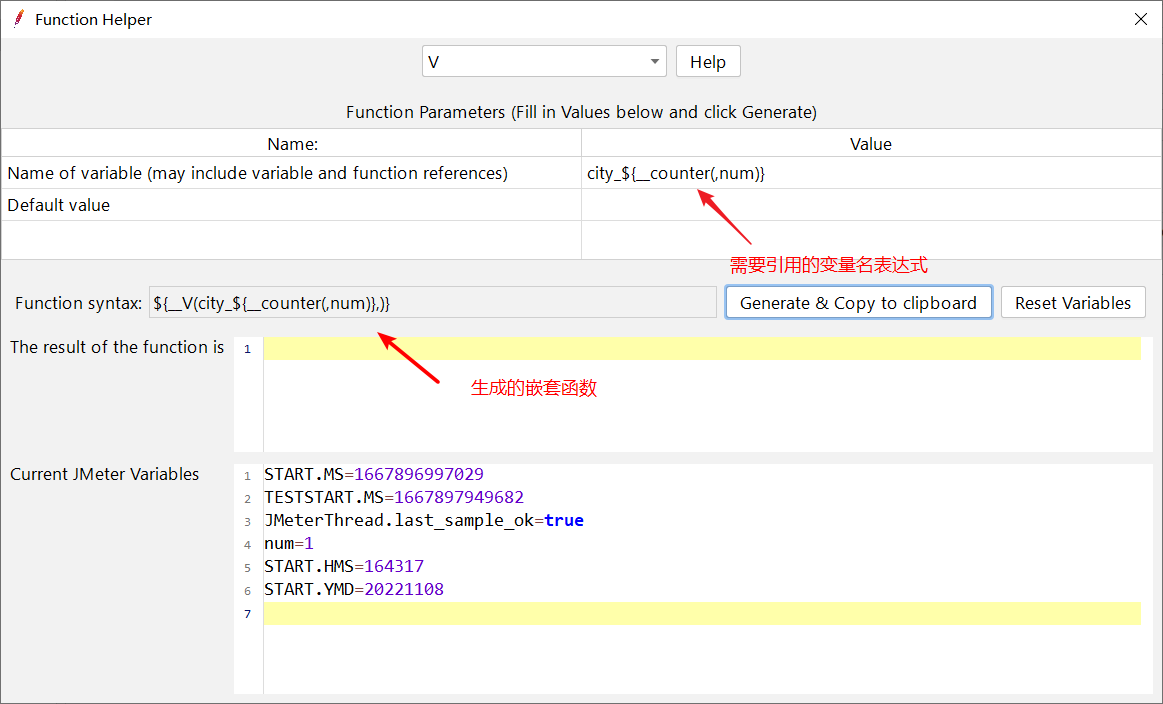The image size is (1163, 704).
Task: Focus the Function syntax text field
Action: click(432, 303)
